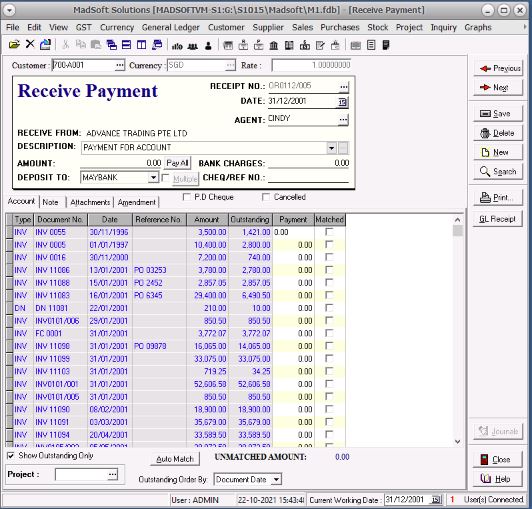Viewport: 532px width, 509px height.
Task: Open the File menu
Action: point(13,27)
